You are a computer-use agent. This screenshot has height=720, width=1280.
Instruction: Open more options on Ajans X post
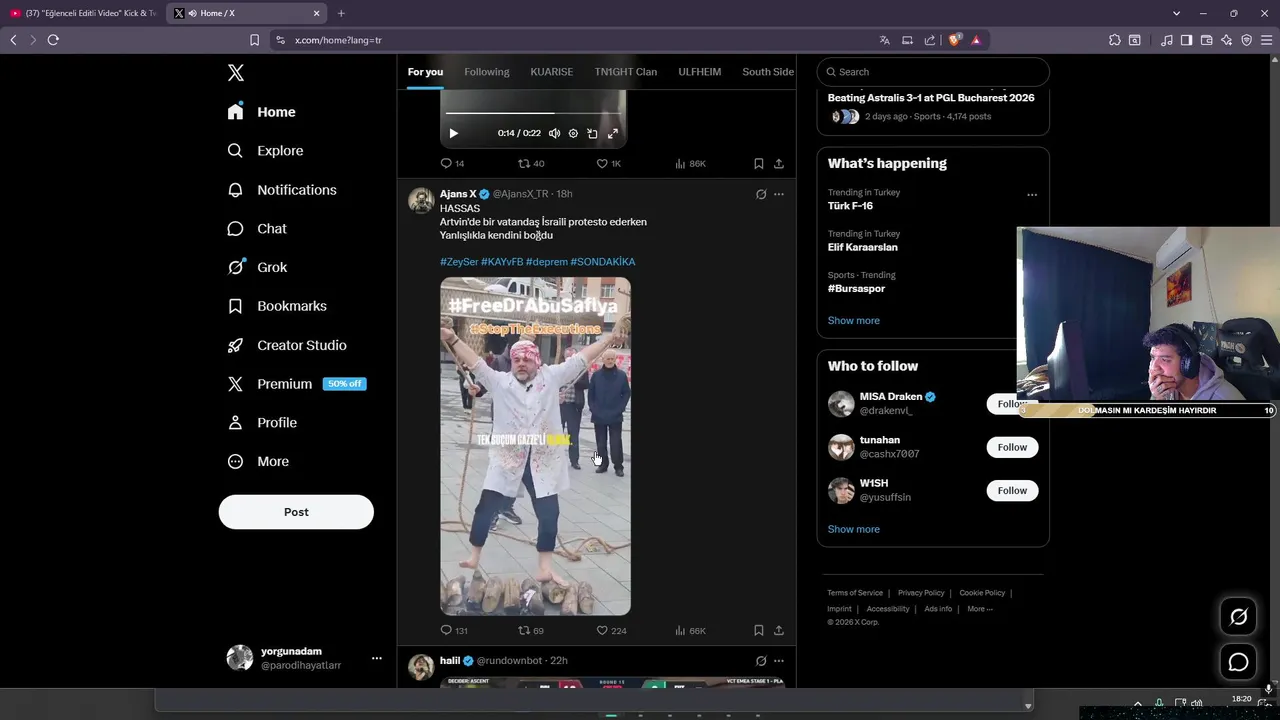coord(779,194)
